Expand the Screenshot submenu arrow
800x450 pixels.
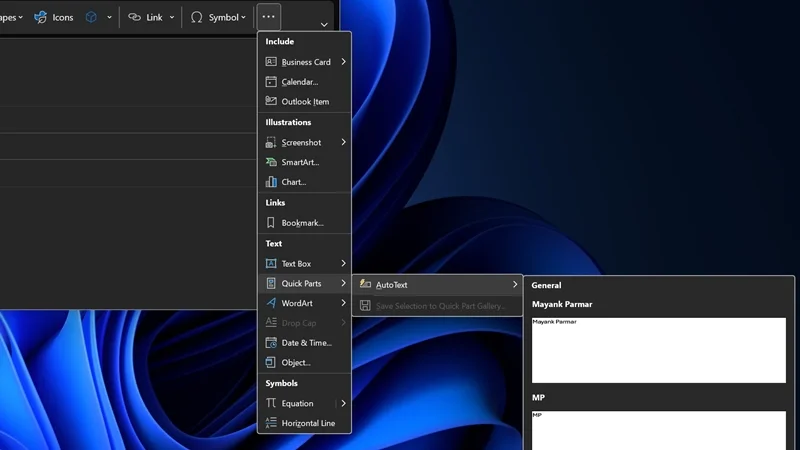point(343,142)
